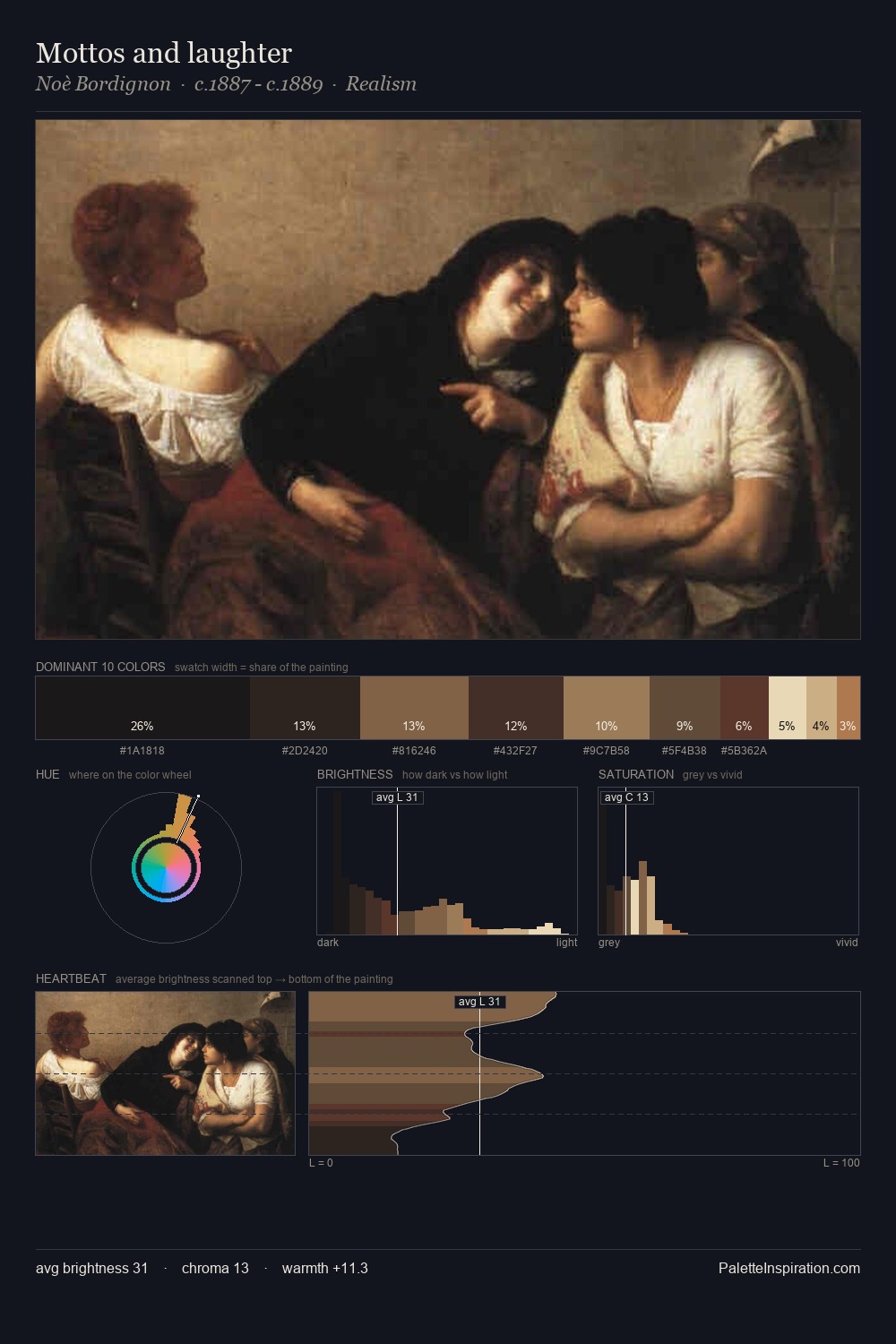Click the hex label #432F27
The image size is (896, 1344).
(515, 751)
